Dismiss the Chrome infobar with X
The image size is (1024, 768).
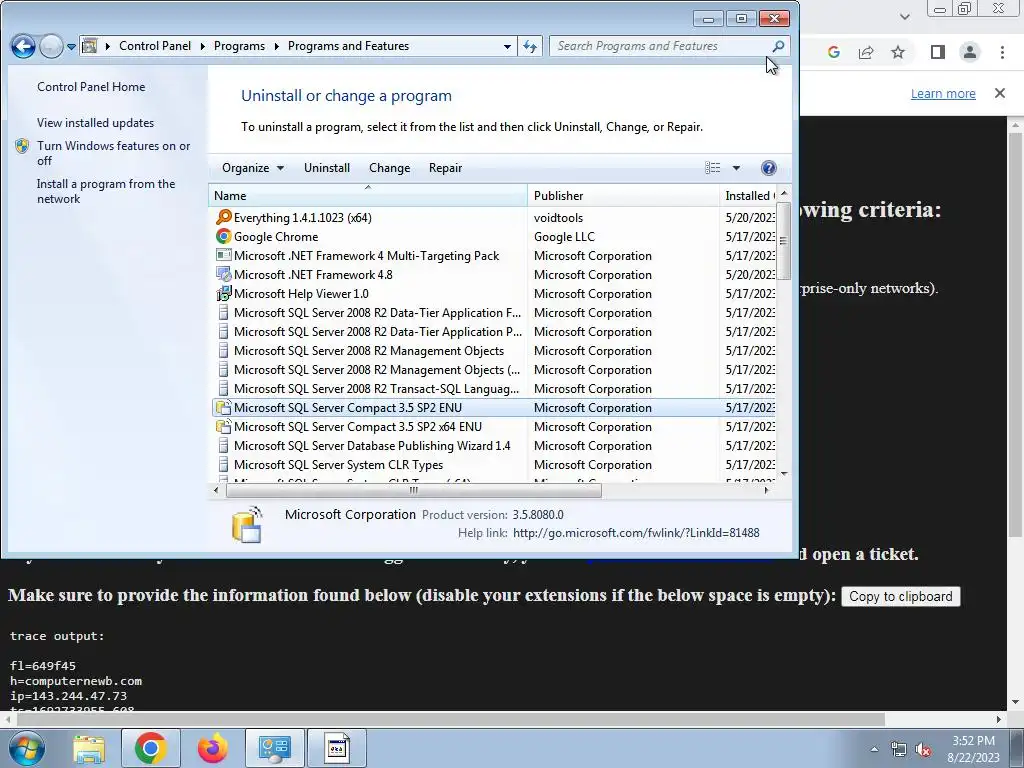coord(1000,93)
